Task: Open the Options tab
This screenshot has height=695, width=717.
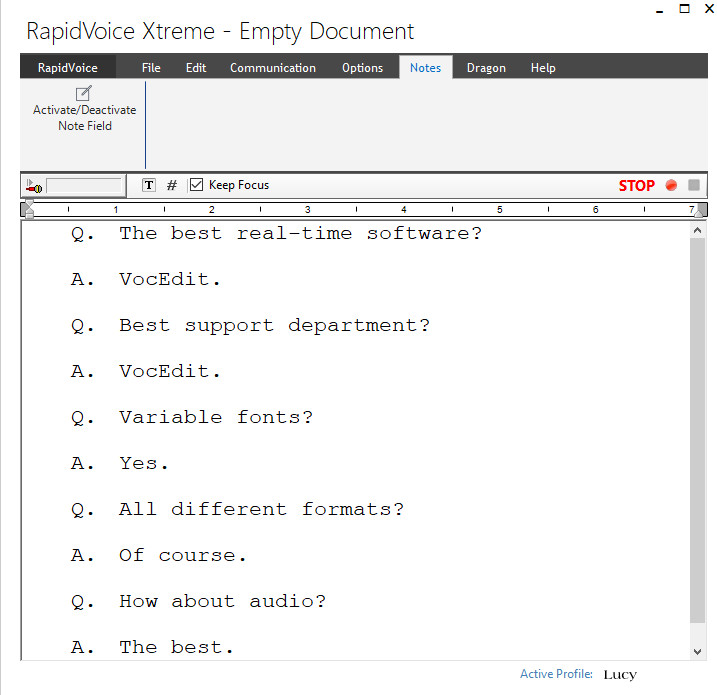Action: 362,68
